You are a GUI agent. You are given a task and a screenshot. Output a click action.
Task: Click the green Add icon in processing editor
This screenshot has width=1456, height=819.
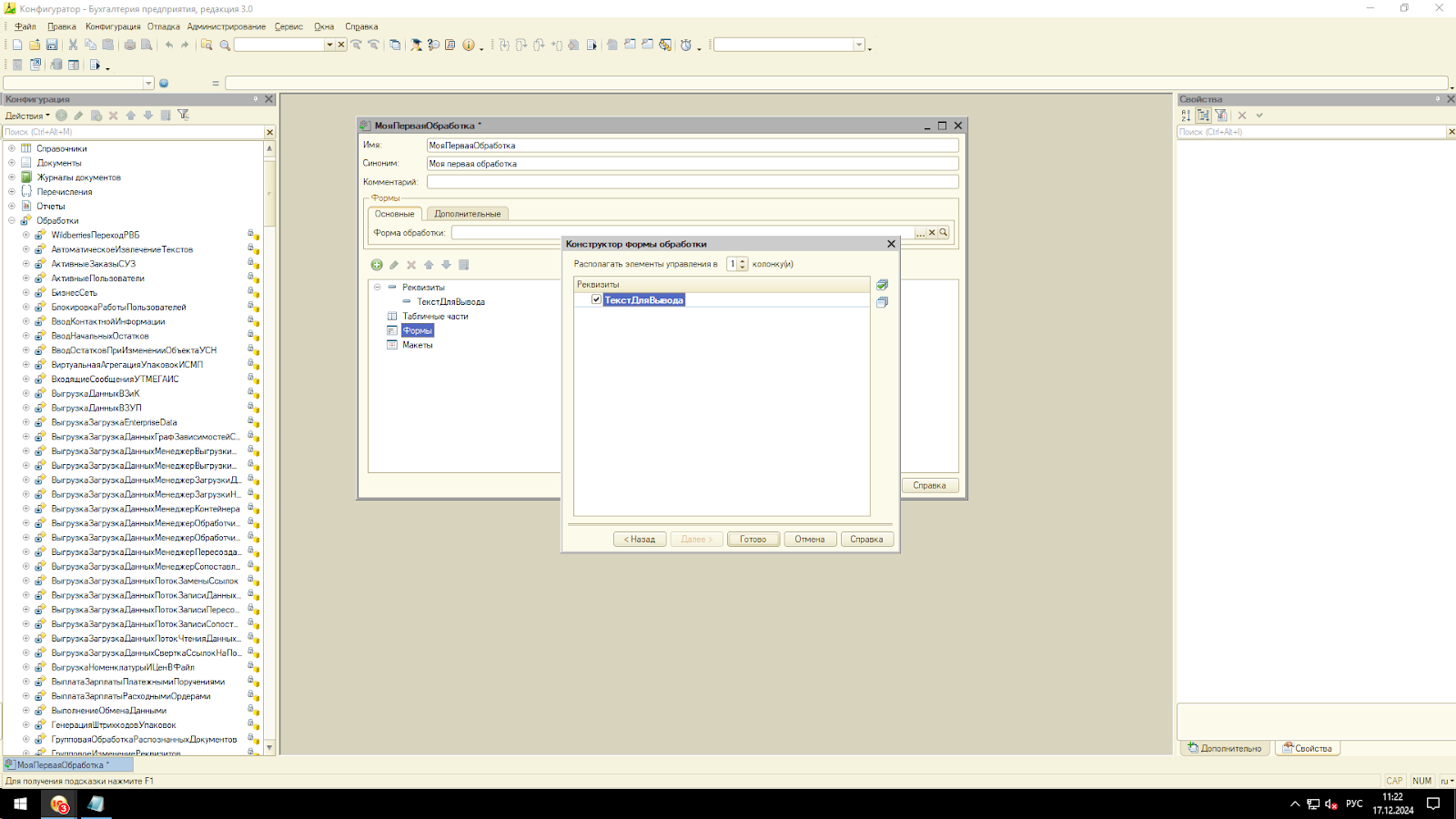point(377,265)
